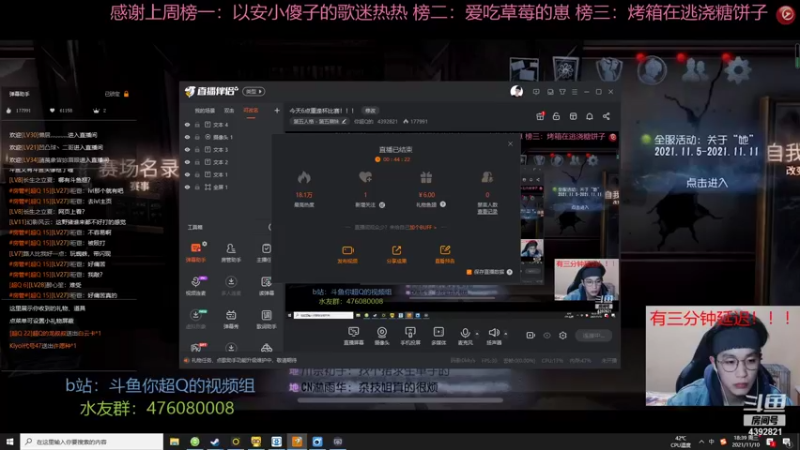Click 修改 to edit stream title

click(370, 111)
